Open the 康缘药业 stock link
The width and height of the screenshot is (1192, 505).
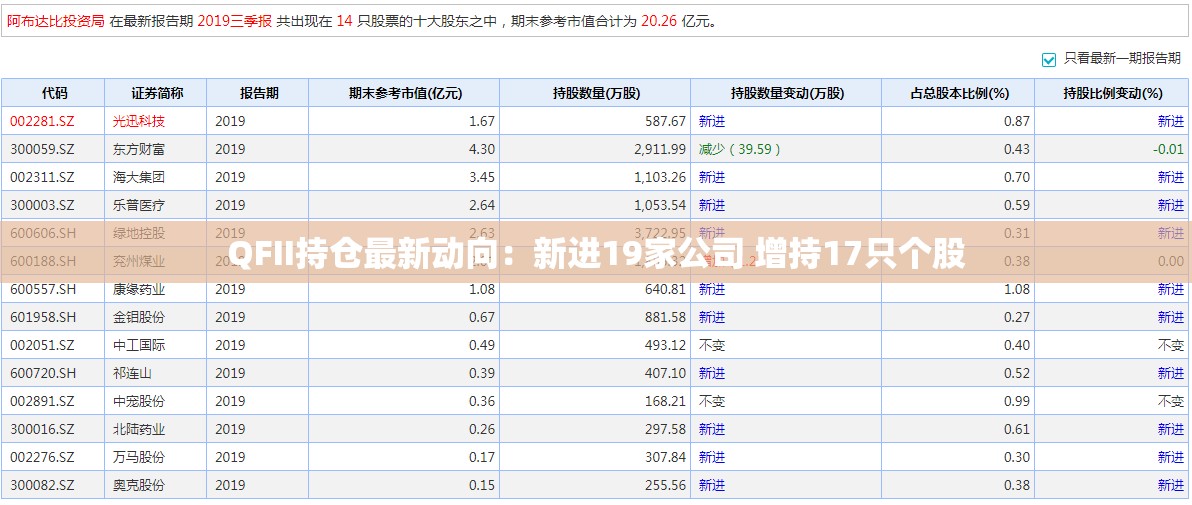pyautogui.click(x=138, y=289)
